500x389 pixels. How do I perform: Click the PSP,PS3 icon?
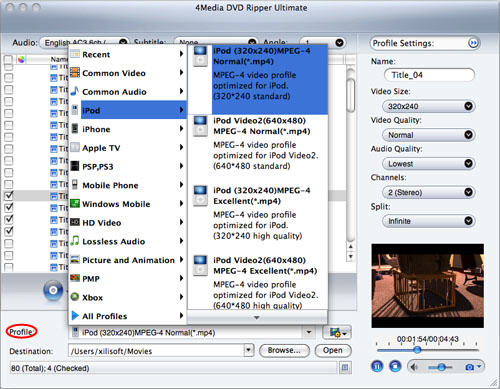[75, 166]
